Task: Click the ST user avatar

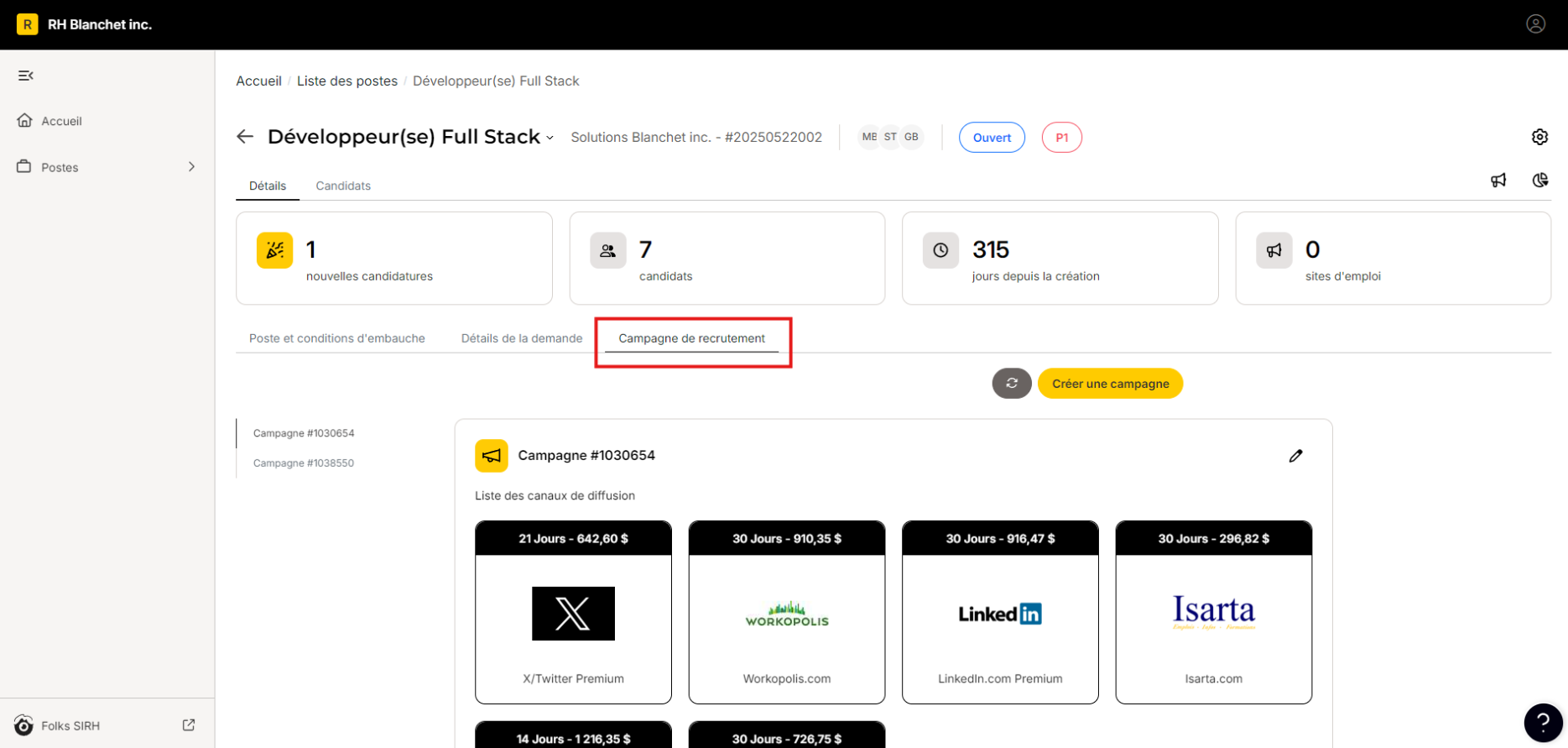Action: coord(890,137)
